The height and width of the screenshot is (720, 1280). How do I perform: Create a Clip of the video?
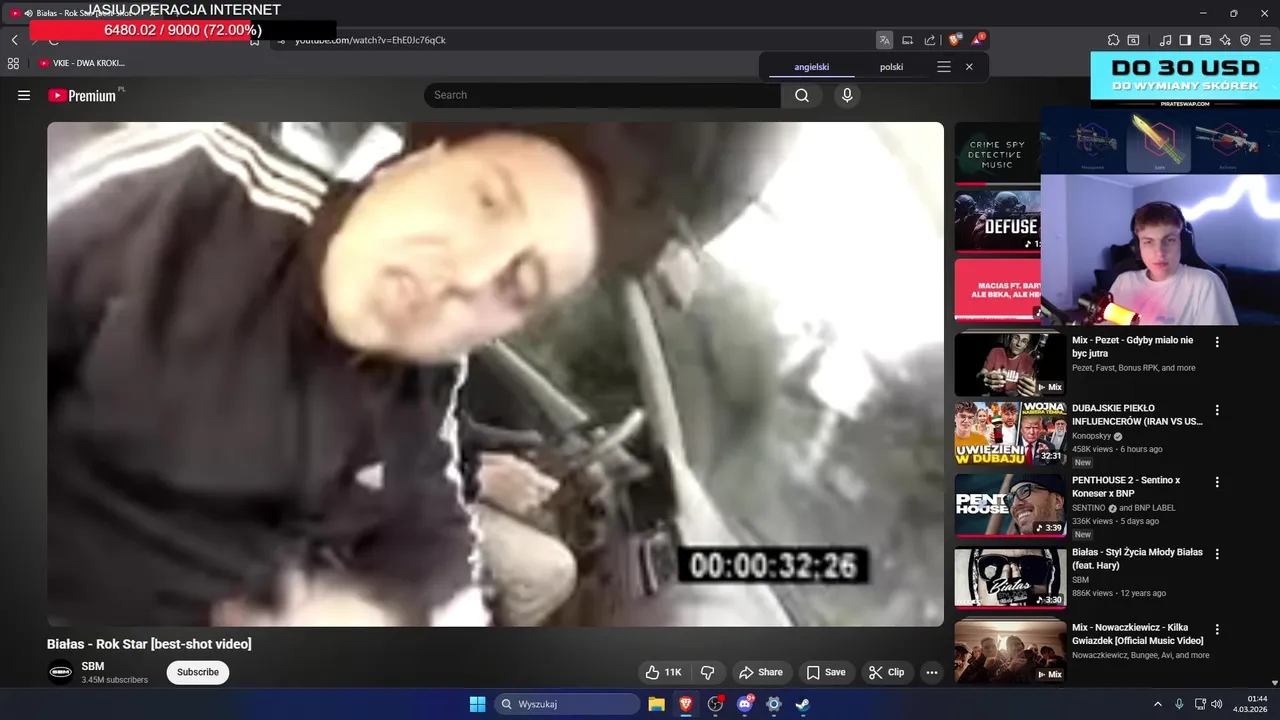[886, 672]
